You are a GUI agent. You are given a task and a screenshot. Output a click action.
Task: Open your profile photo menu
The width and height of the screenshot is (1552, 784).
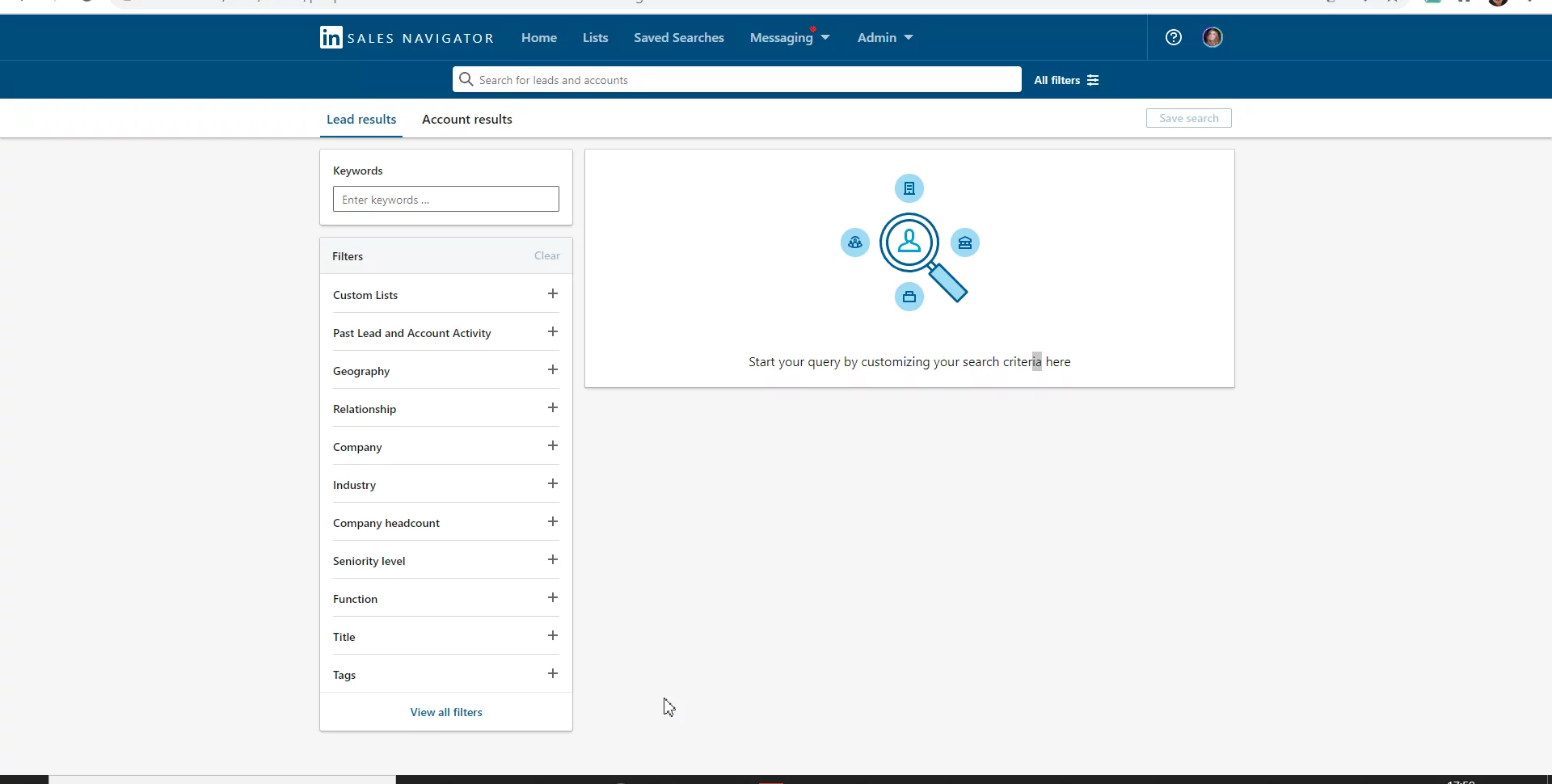point(1212,37)
